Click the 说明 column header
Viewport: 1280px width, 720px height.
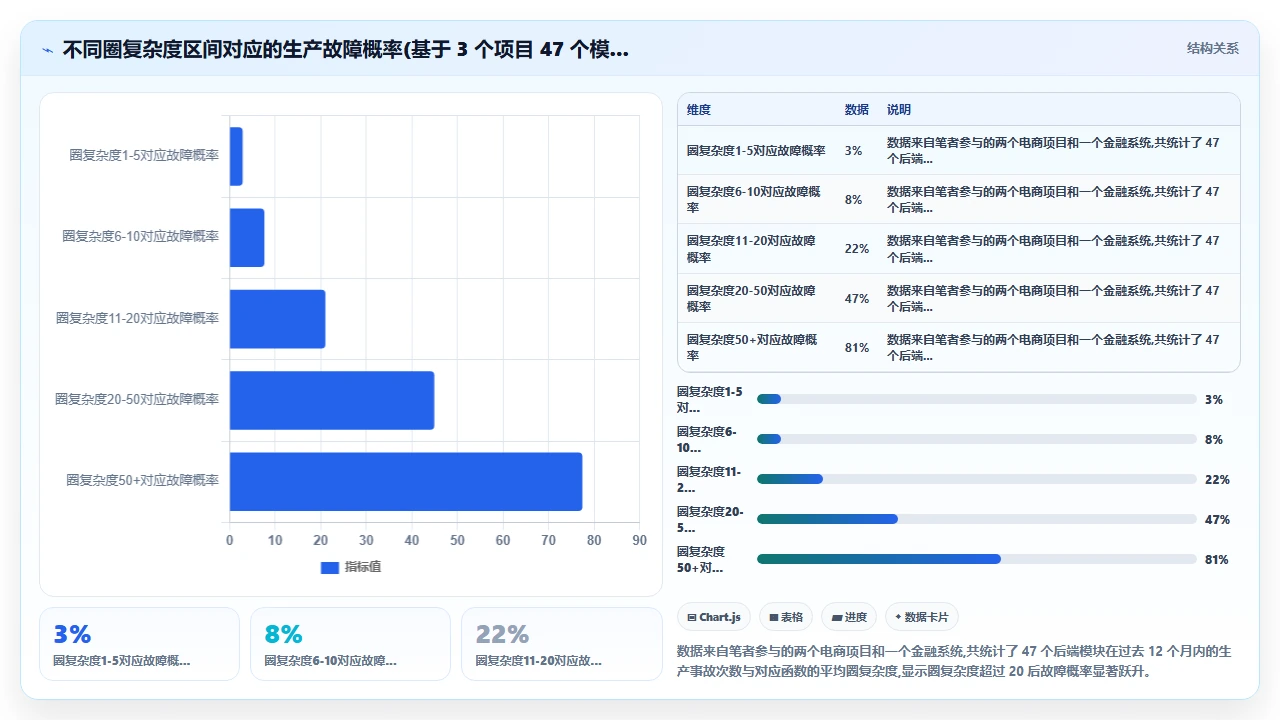pos(899,110)
